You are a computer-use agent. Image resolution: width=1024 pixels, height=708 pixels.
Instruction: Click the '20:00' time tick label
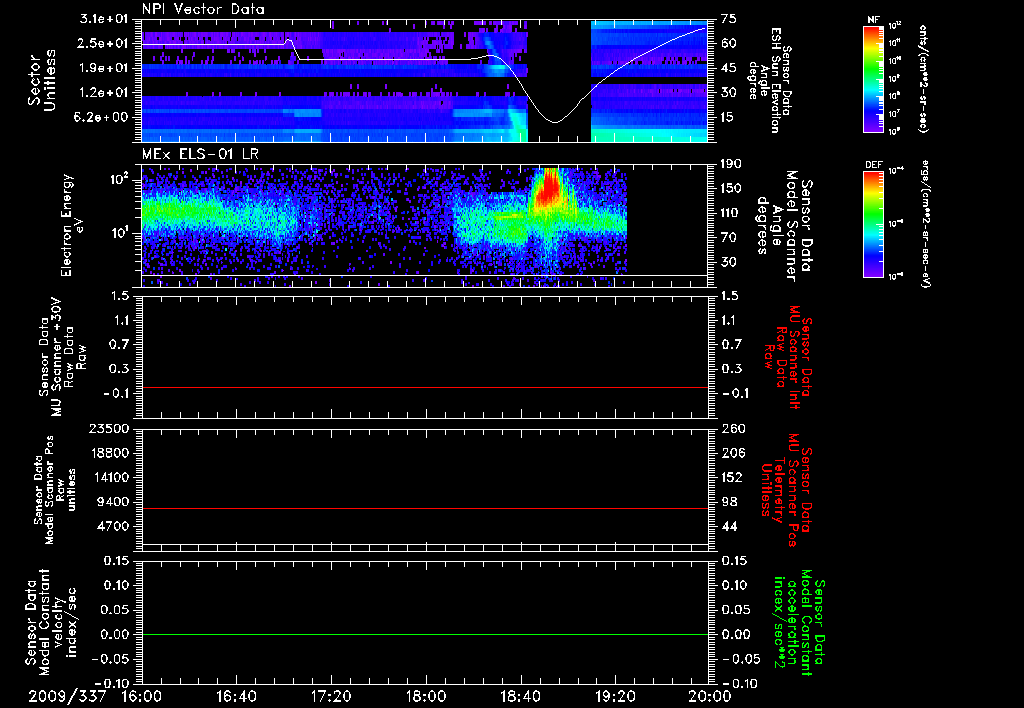pos(711,696)
